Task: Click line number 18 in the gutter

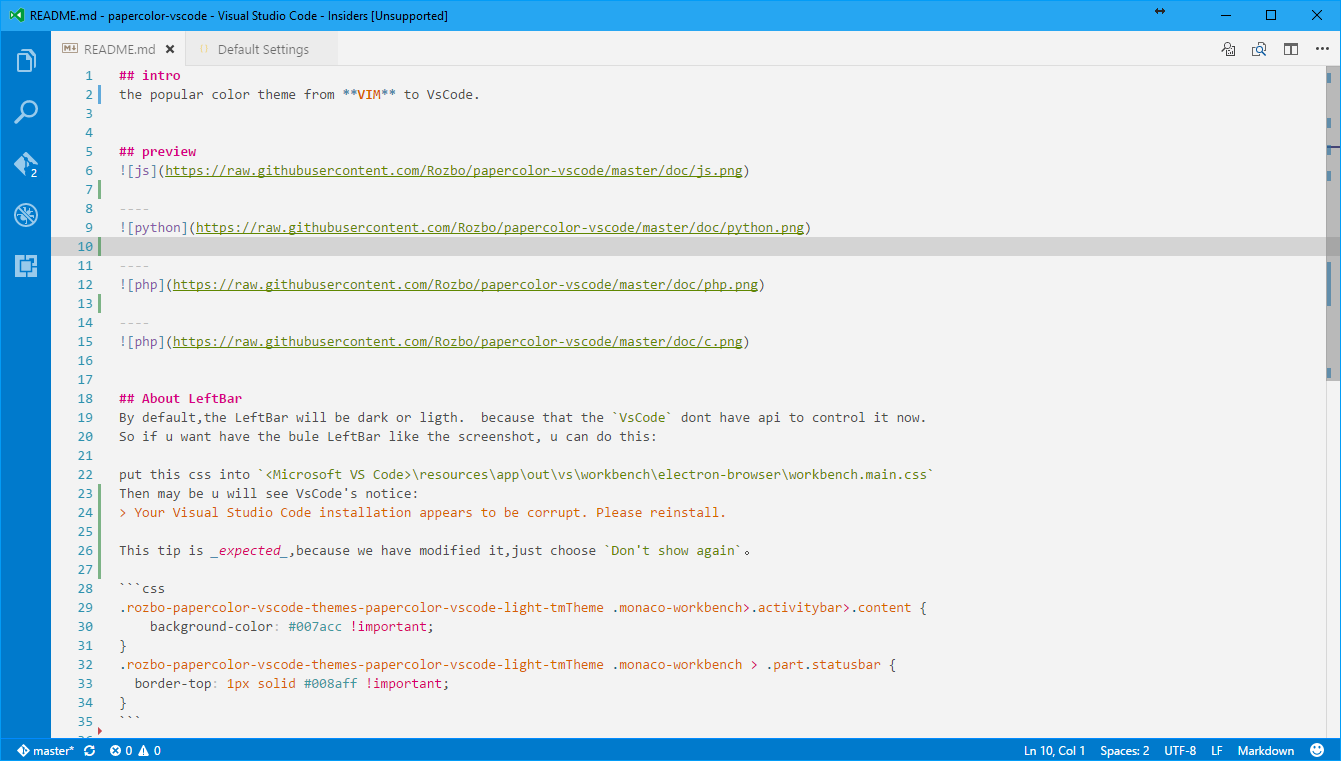Action: point(84,399)
